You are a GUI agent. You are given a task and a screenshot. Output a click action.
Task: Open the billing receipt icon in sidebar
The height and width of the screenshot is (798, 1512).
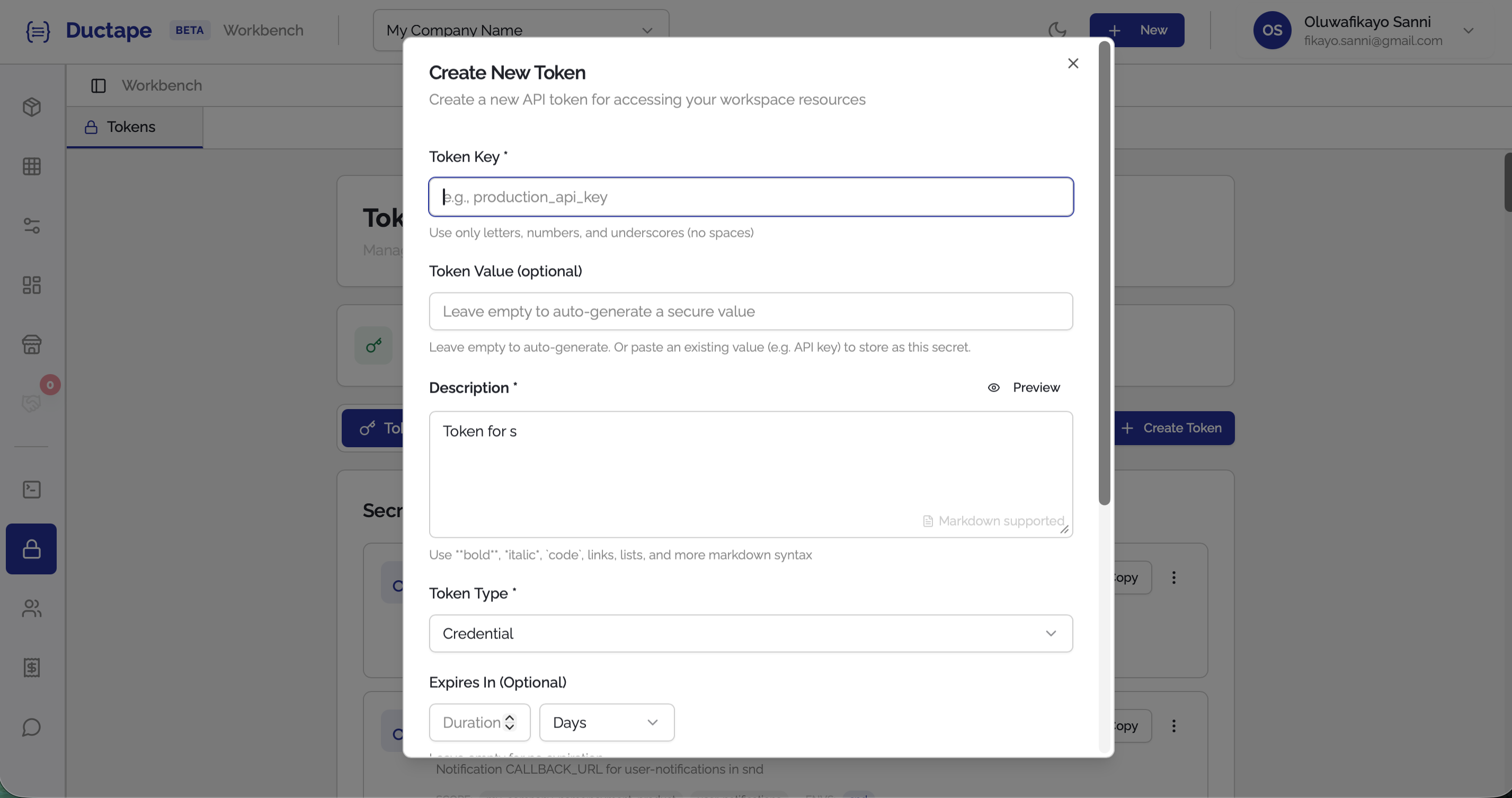point(31,668)
